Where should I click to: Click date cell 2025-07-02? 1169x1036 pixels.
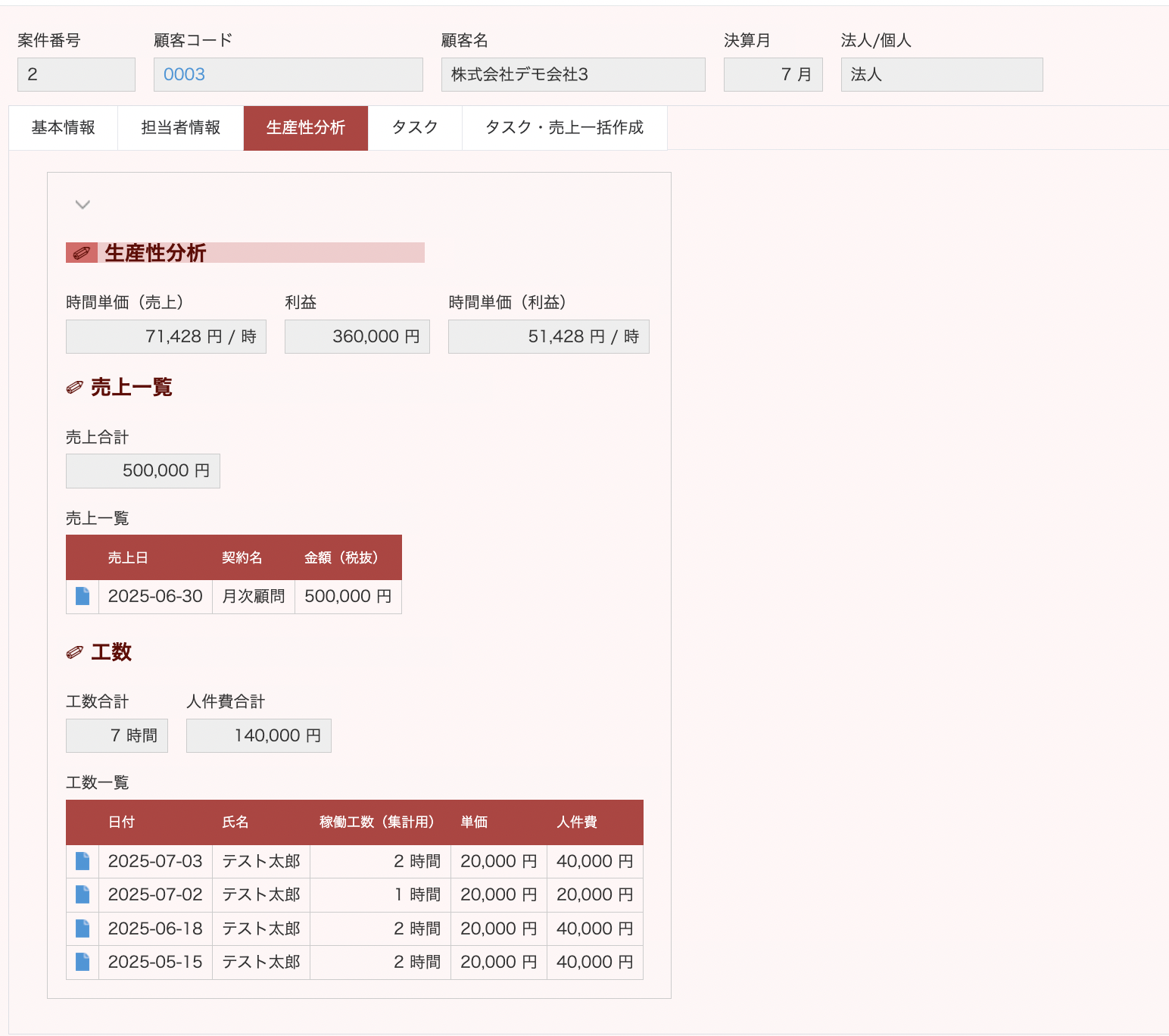pyautogui.click(x=155, y=894)
